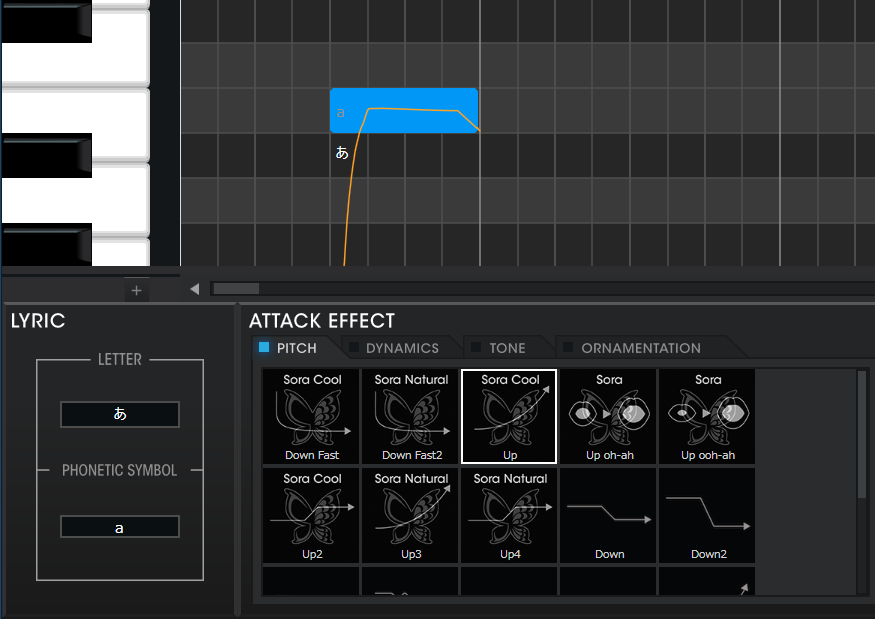Pick the Sora Up ooh-ah effect

[x=707, y=416]
